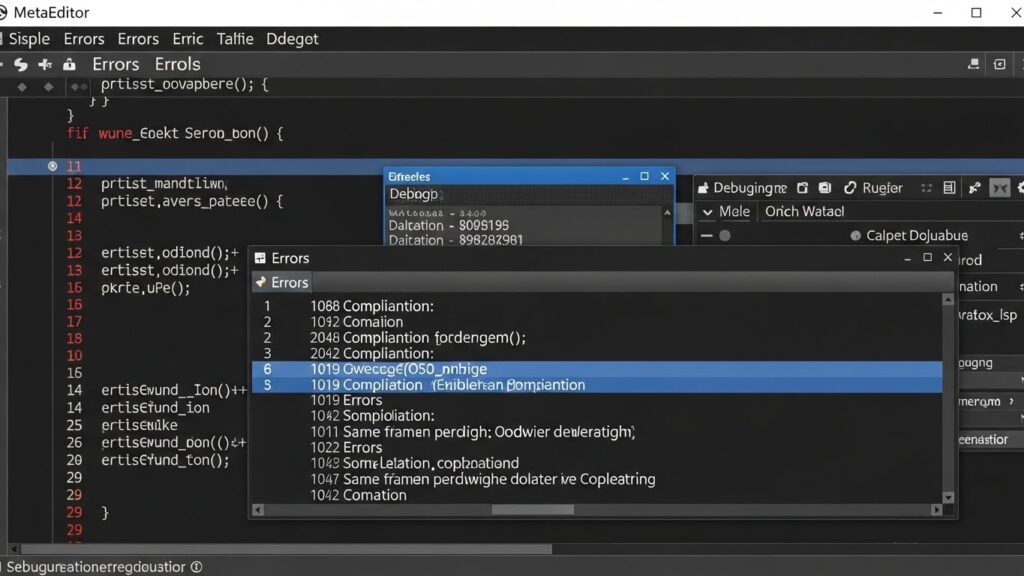The height and width of the screenshot is (576, 1024).
Task: Select the document list icon in Debug toolbar
Action: click(x=949, y=188)
